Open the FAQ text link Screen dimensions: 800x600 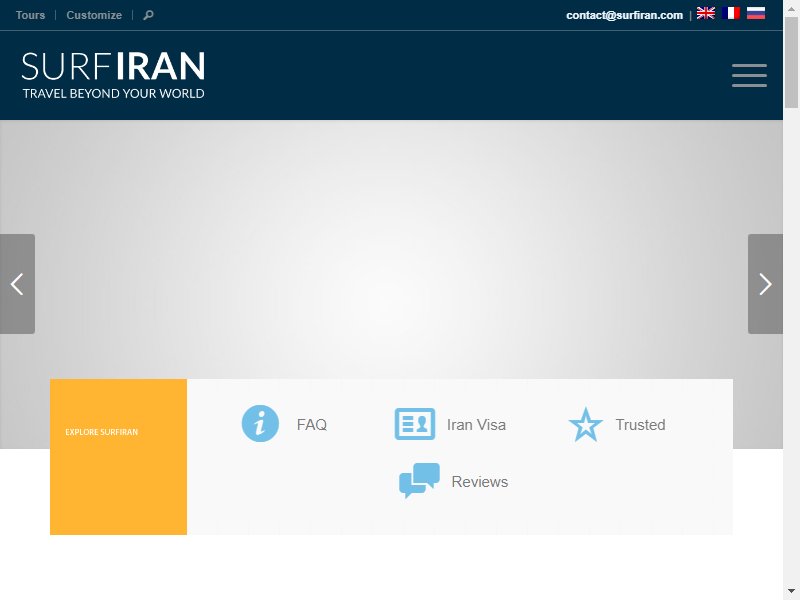tap(312, 424)
